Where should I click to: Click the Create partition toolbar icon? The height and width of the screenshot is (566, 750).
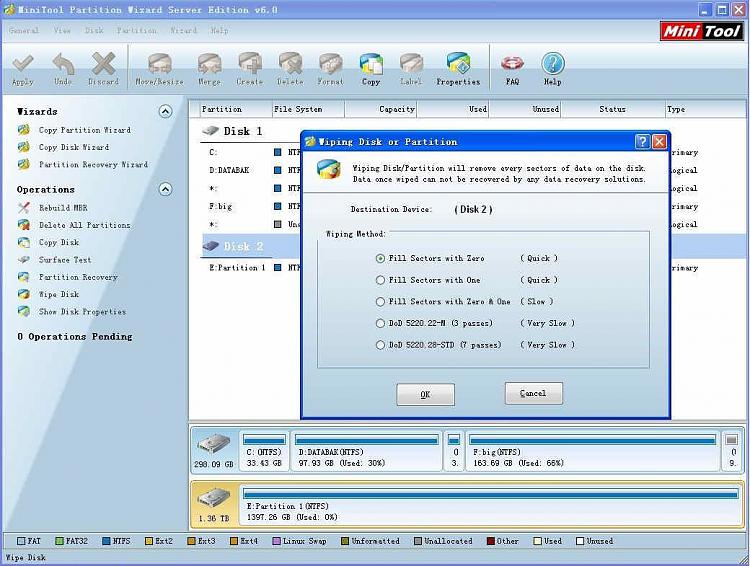250,69
